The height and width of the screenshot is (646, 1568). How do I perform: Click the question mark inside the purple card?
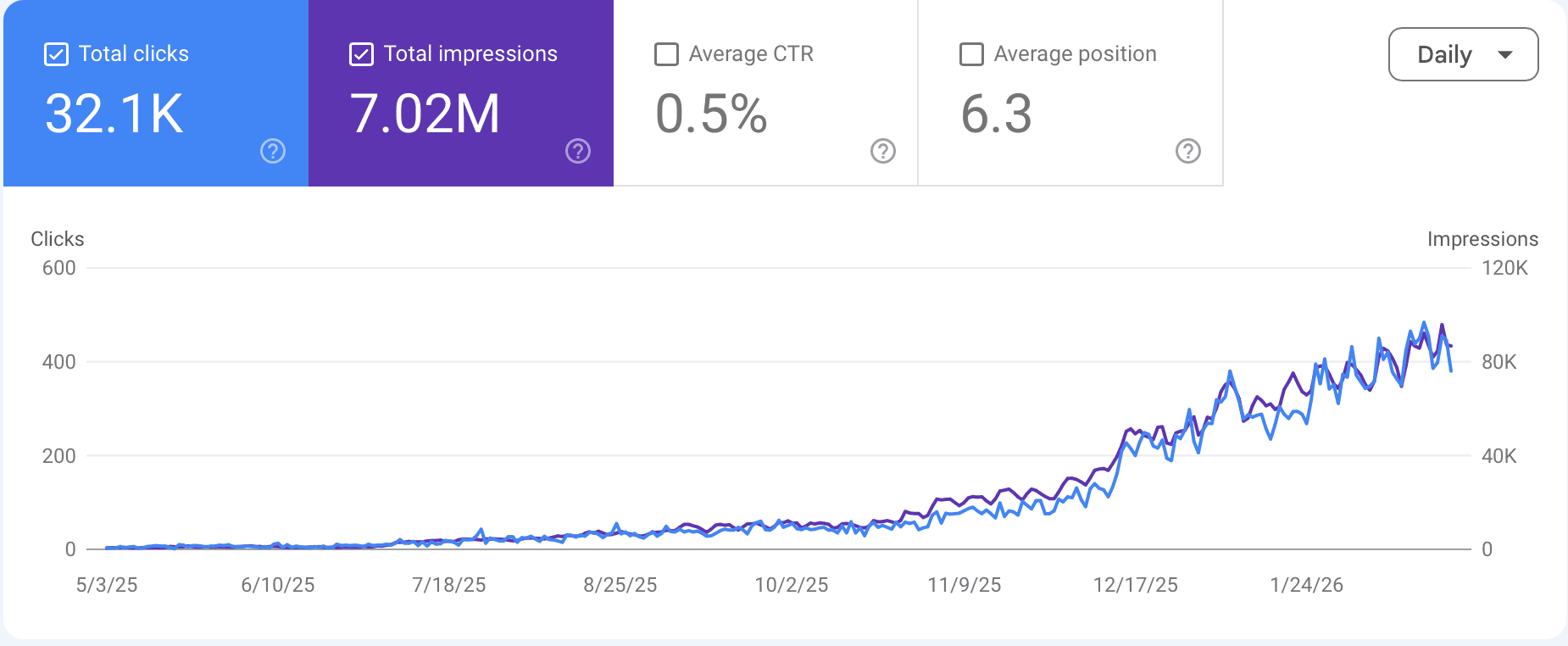click(x=579, y=153)
